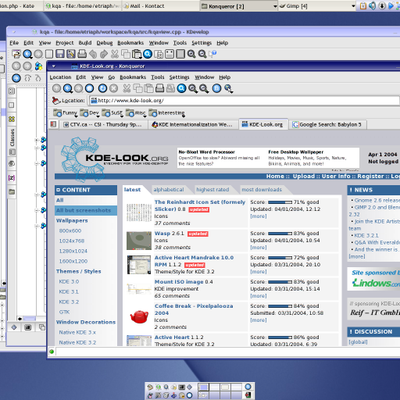The image size is (400, 400).
Task: Click the Register link in site navigation
Action: [372, 176]
